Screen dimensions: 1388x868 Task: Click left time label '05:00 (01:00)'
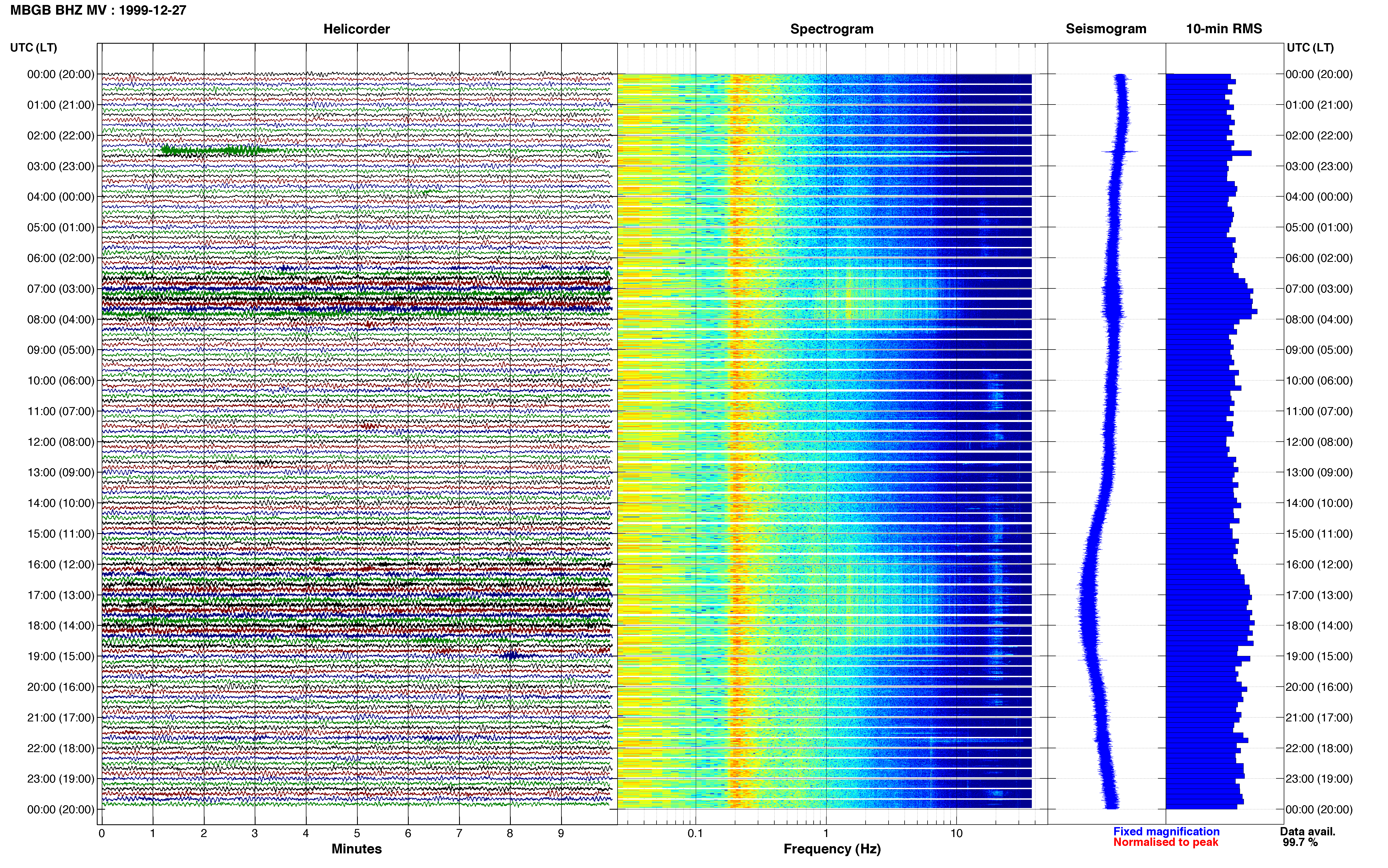coord(61,227)
